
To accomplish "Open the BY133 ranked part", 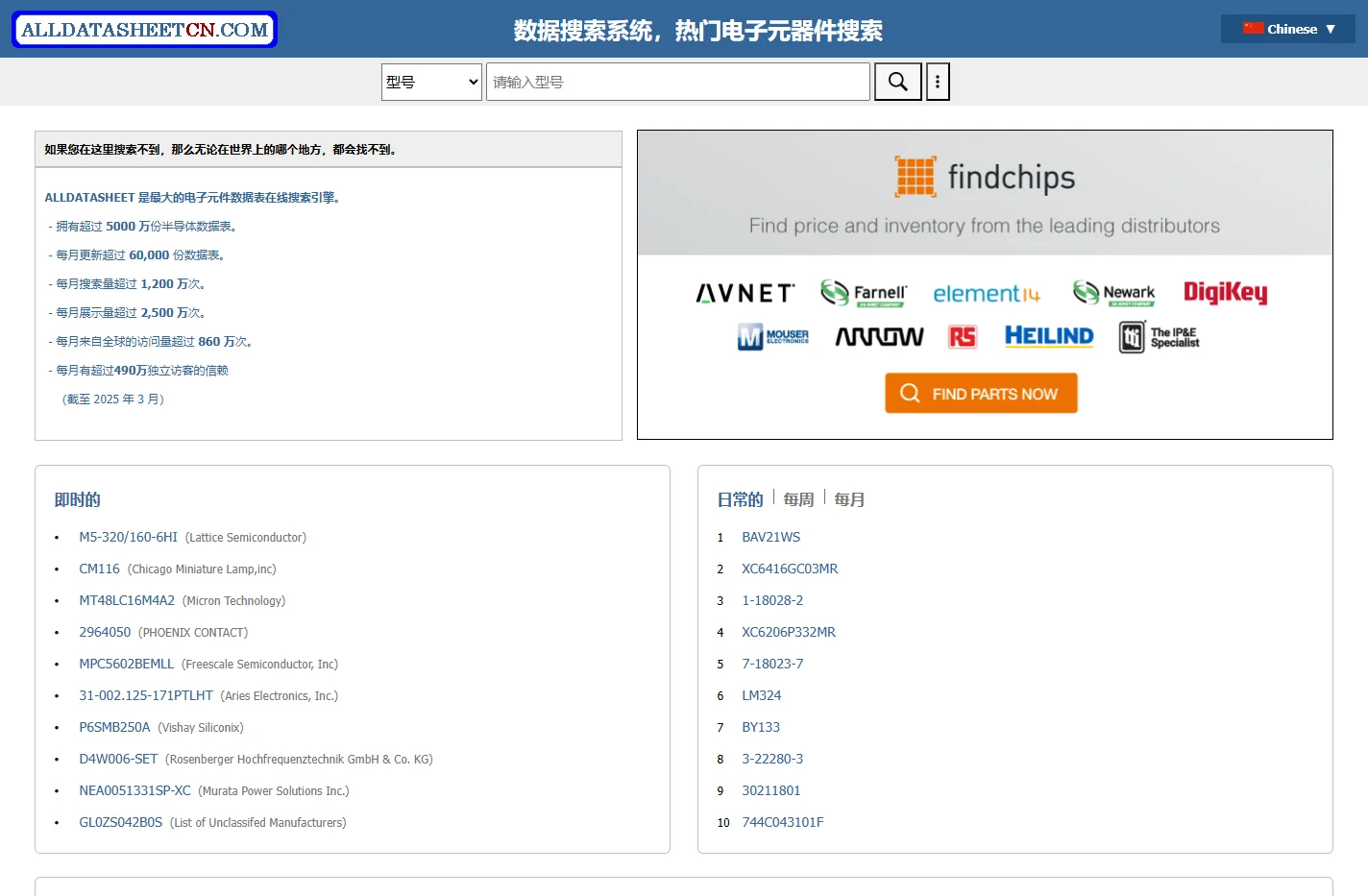I will point(761,727).
